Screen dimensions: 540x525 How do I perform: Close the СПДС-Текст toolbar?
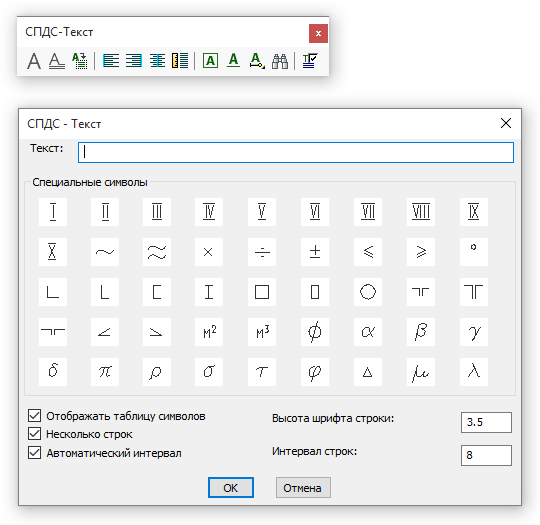coord(318,33)
